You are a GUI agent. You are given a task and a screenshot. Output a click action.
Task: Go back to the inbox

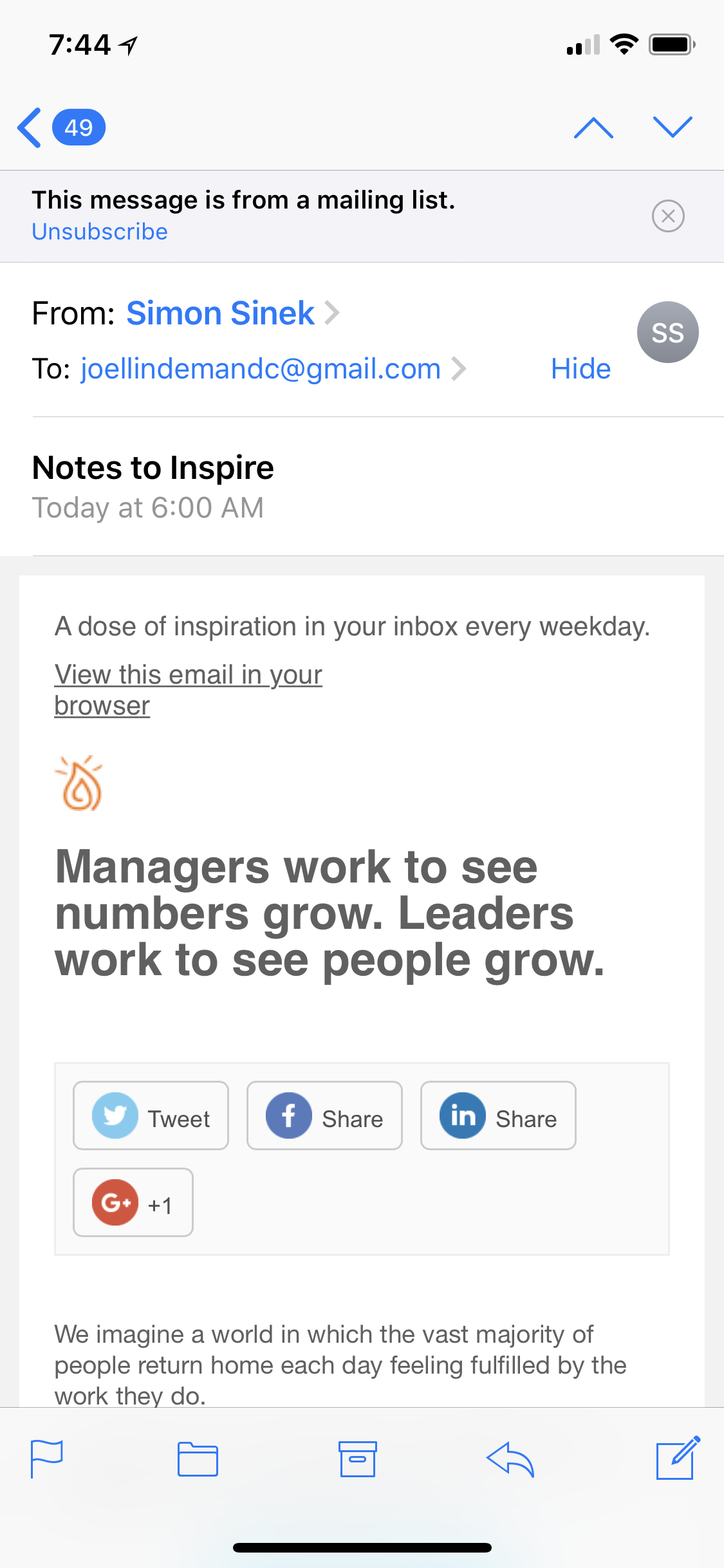(60, 127)
